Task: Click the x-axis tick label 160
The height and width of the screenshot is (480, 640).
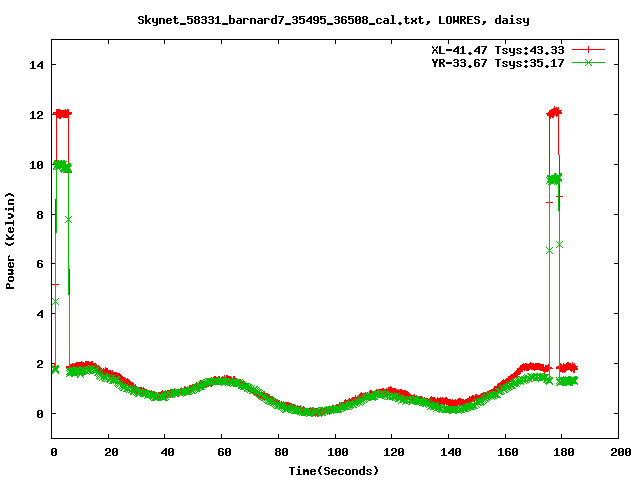Action: point(507,452)
